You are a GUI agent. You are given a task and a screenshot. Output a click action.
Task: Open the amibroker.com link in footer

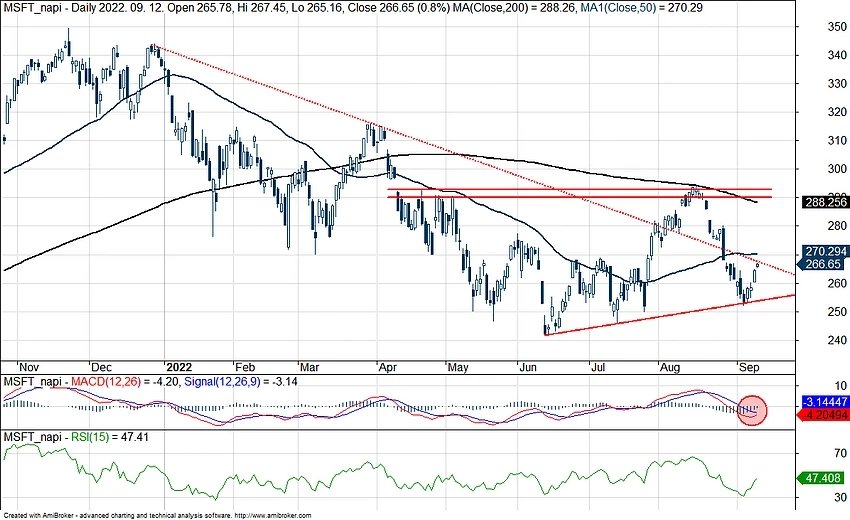pyautogui.click(x=274, y=516)
